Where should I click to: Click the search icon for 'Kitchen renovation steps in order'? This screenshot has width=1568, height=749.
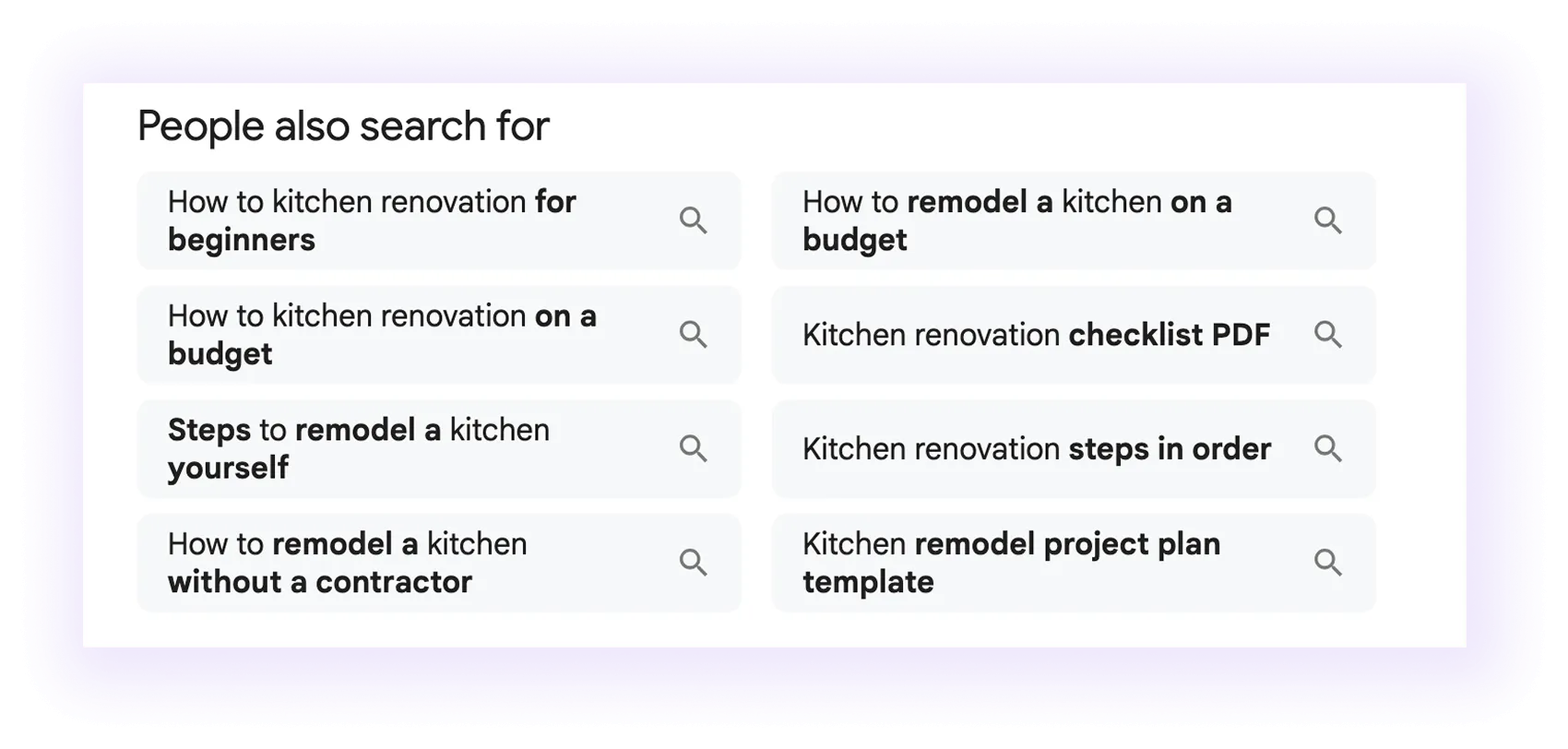pyautogui.click(x=1329, y=449)
